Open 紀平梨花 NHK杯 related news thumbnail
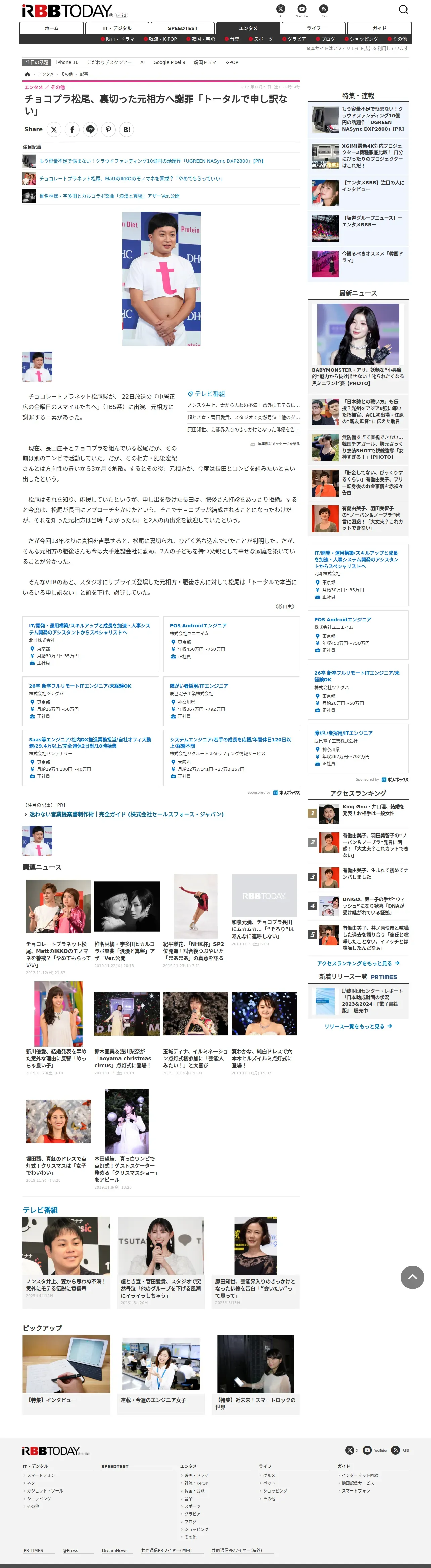Image resolution: width=431 pixels, height=1568 pixels. pos(195,907)
